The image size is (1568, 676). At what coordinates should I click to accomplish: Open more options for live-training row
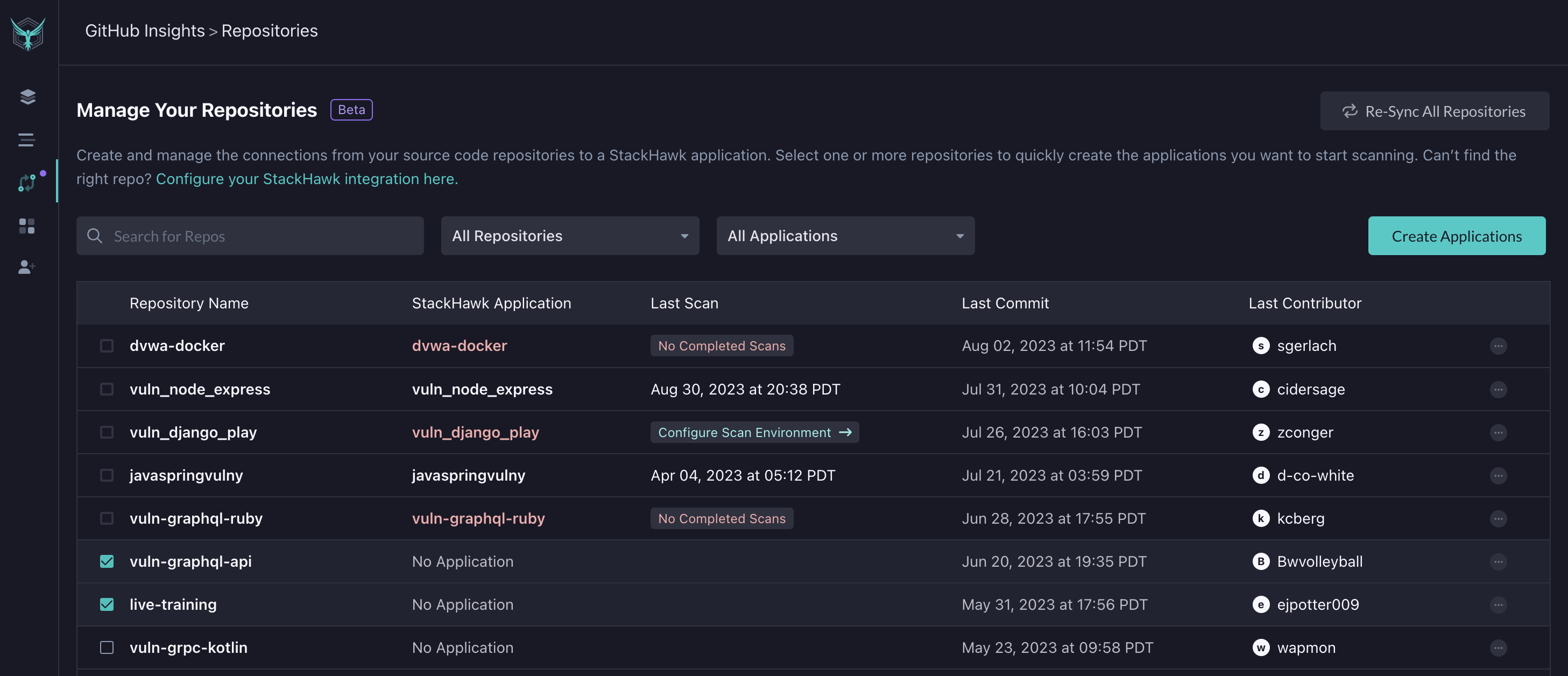click(1498, 604)
